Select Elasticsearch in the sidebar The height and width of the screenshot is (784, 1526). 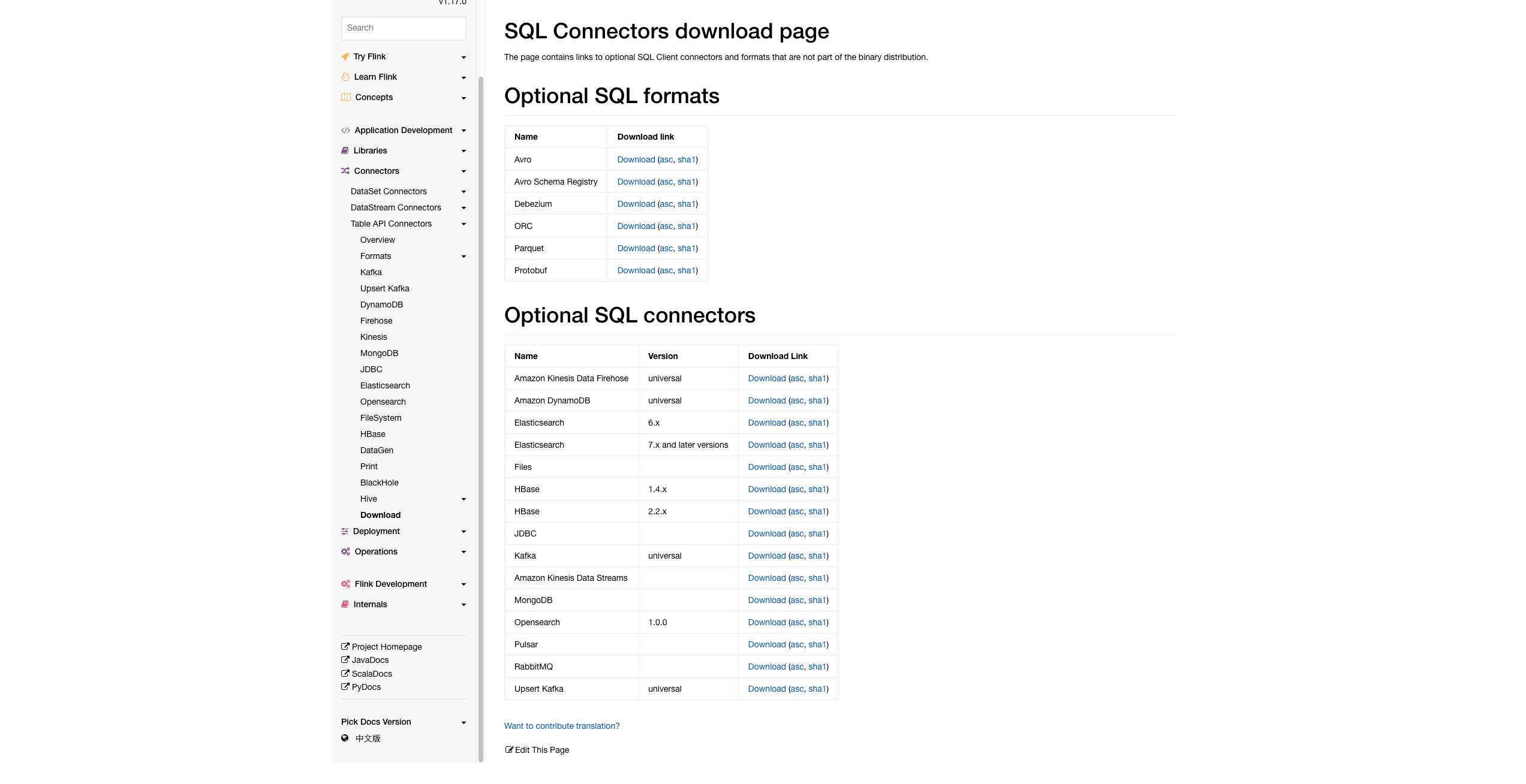386,385
